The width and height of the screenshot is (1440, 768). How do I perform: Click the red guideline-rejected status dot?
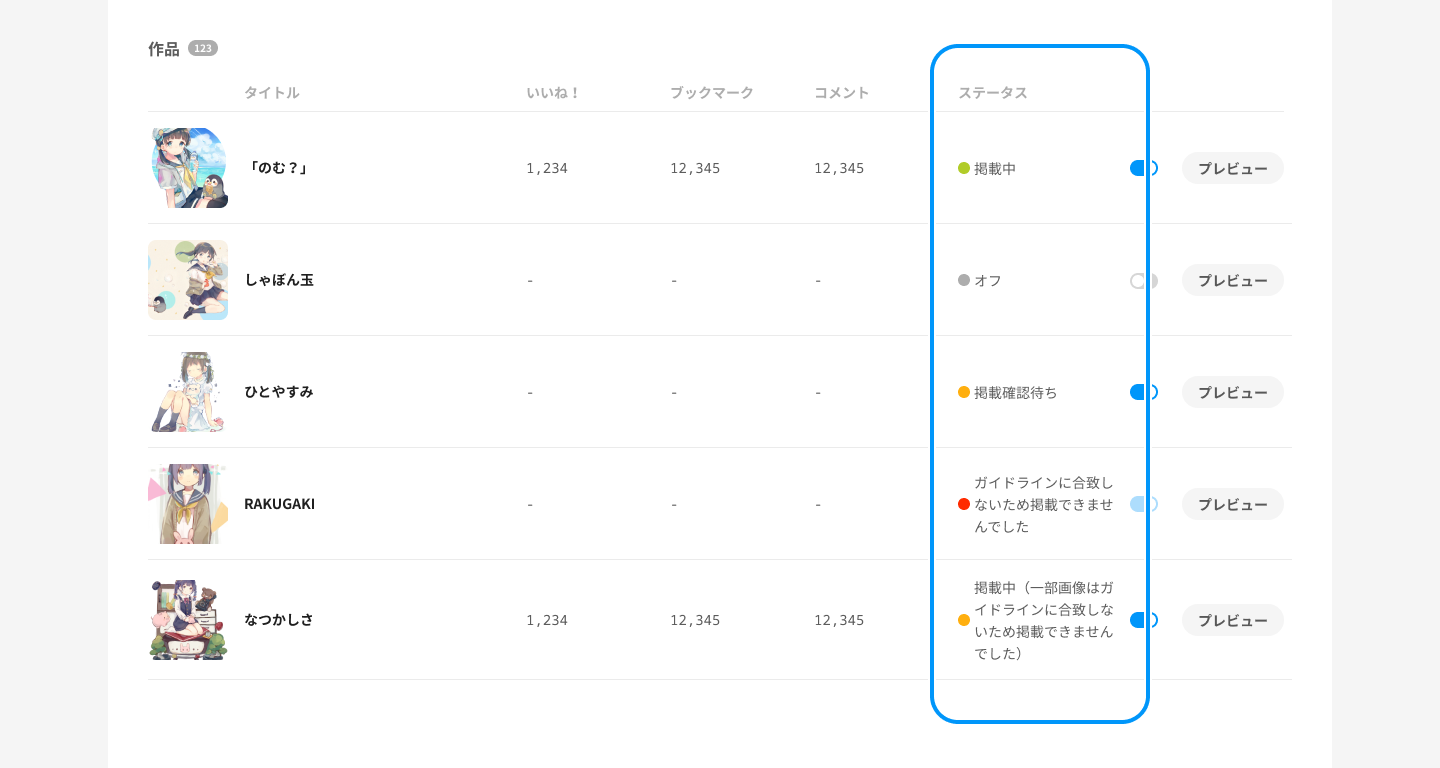click(964, 504)
